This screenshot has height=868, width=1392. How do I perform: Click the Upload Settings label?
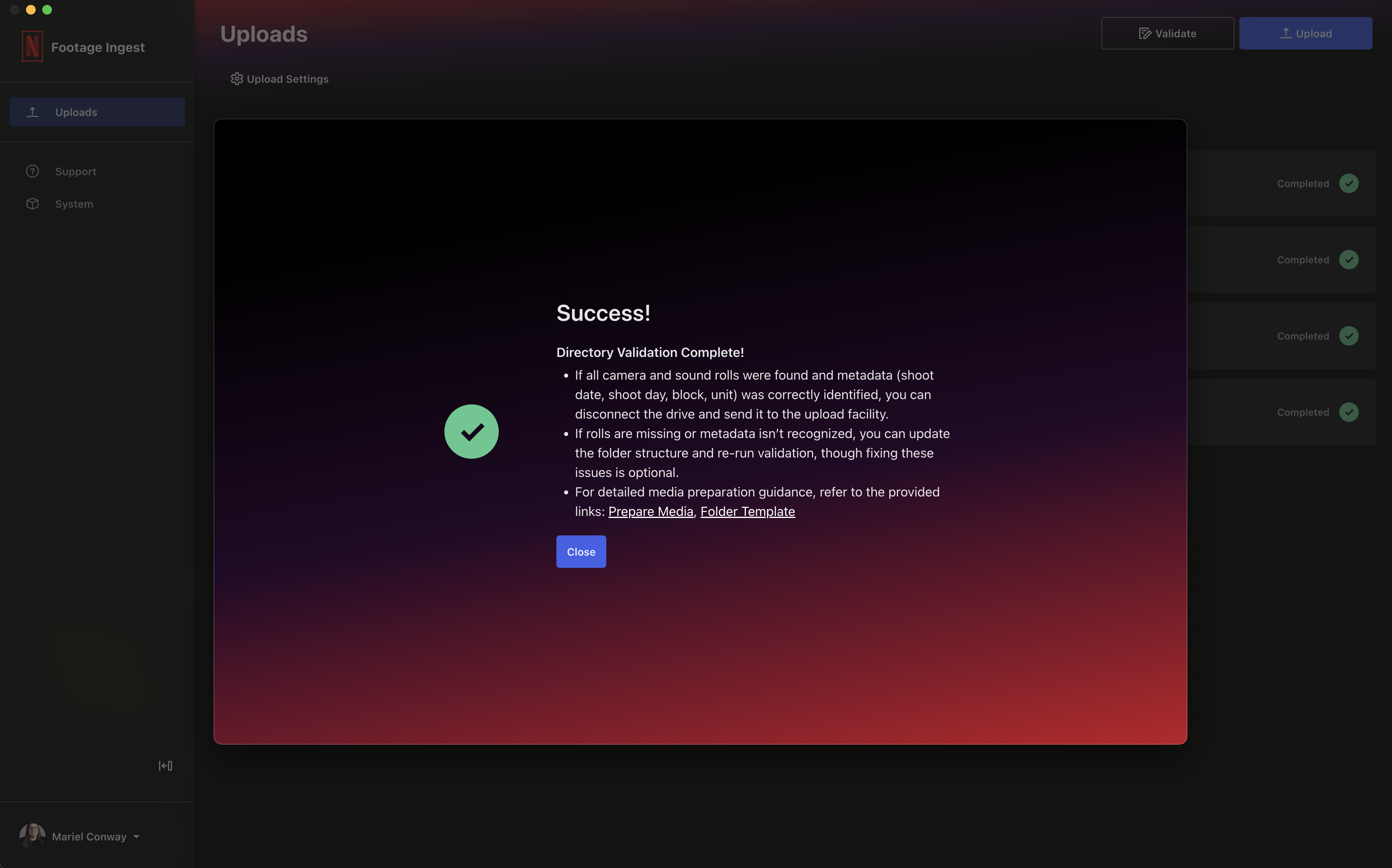pos(288,79)
